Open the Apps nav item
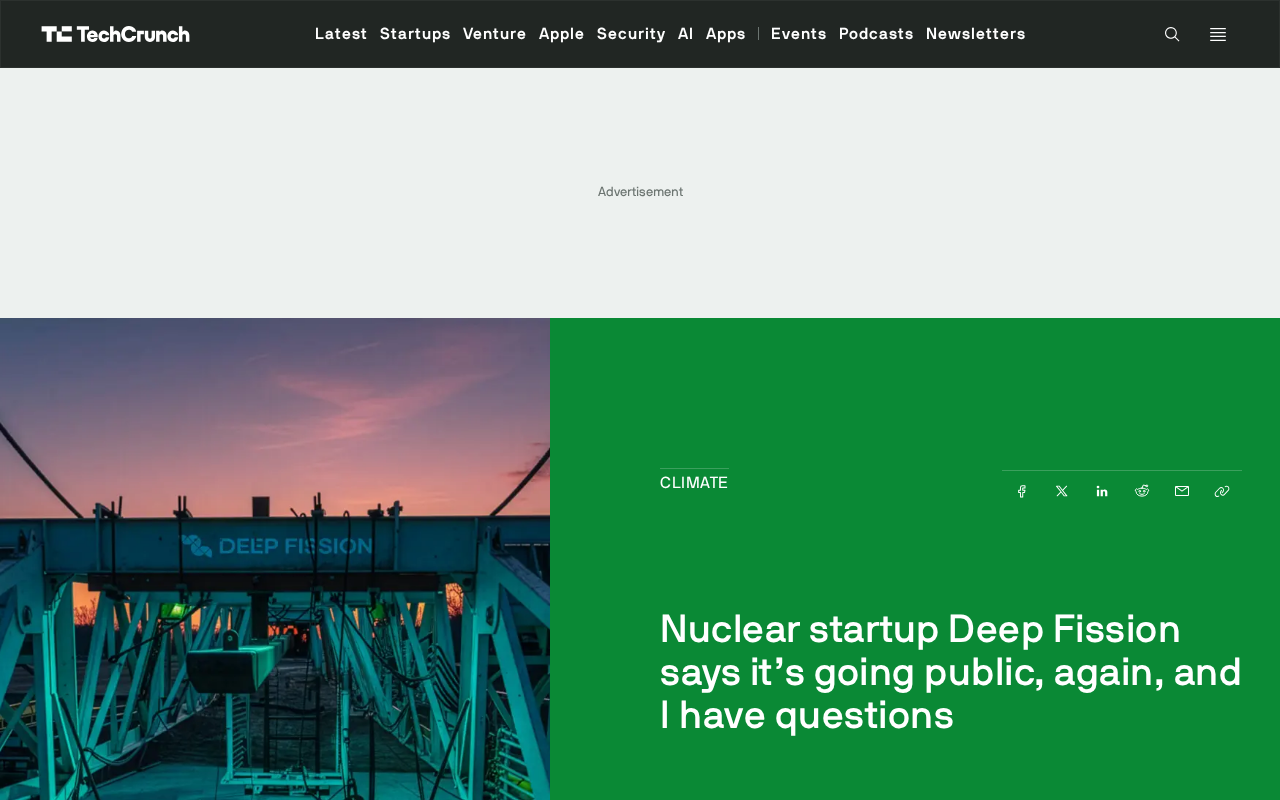The image size is (1280, 800). pyautogui.click(x=726, y=34)
